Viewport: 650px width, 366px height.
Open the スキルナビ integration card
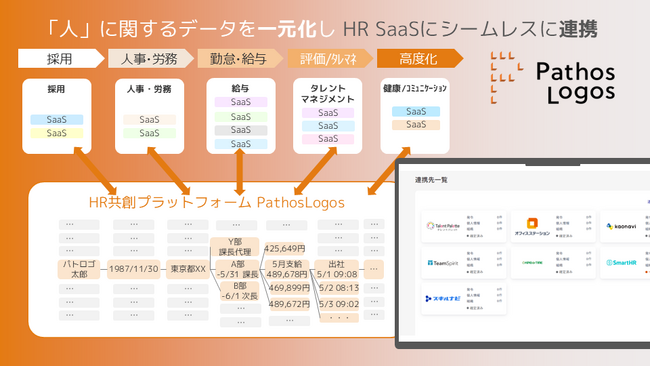click(463, 298)
